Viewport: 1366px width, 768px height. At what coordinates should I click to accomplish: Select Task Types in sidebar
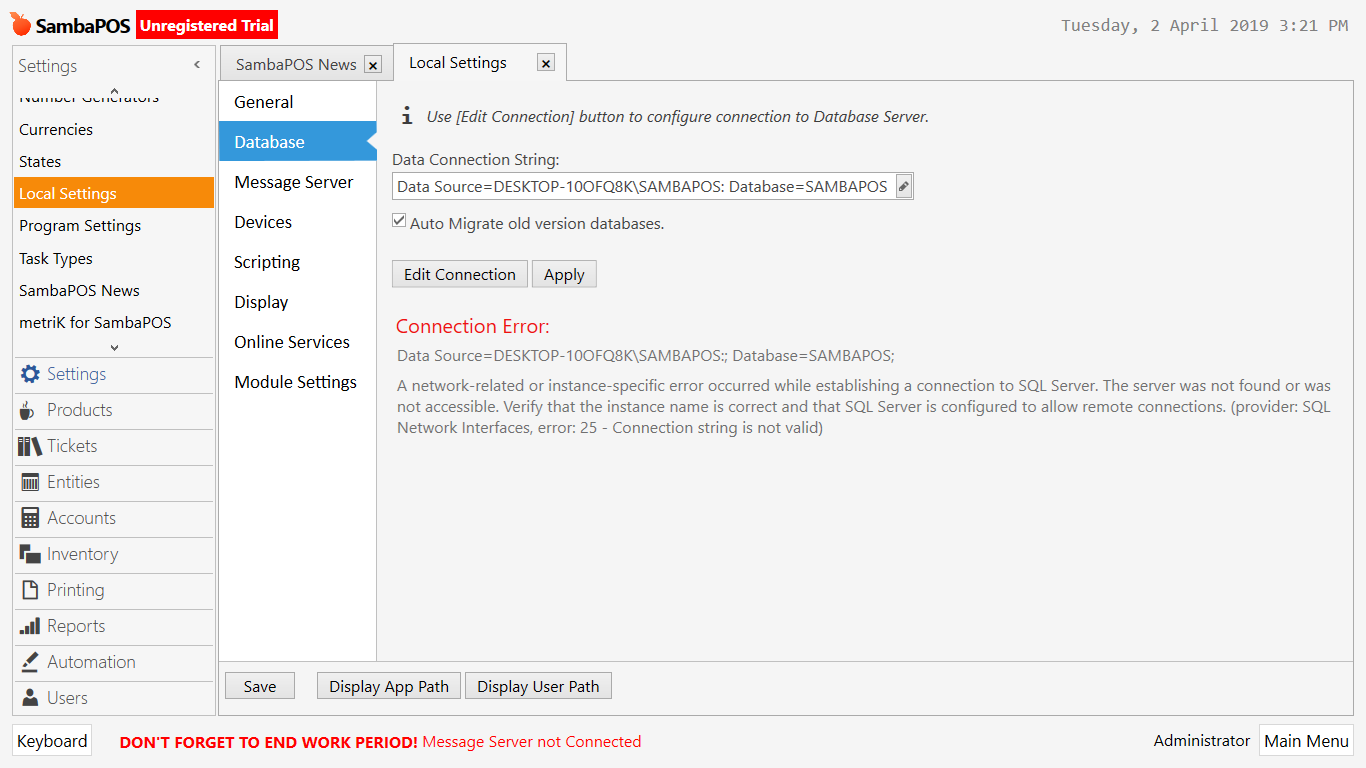pos(114,258)
